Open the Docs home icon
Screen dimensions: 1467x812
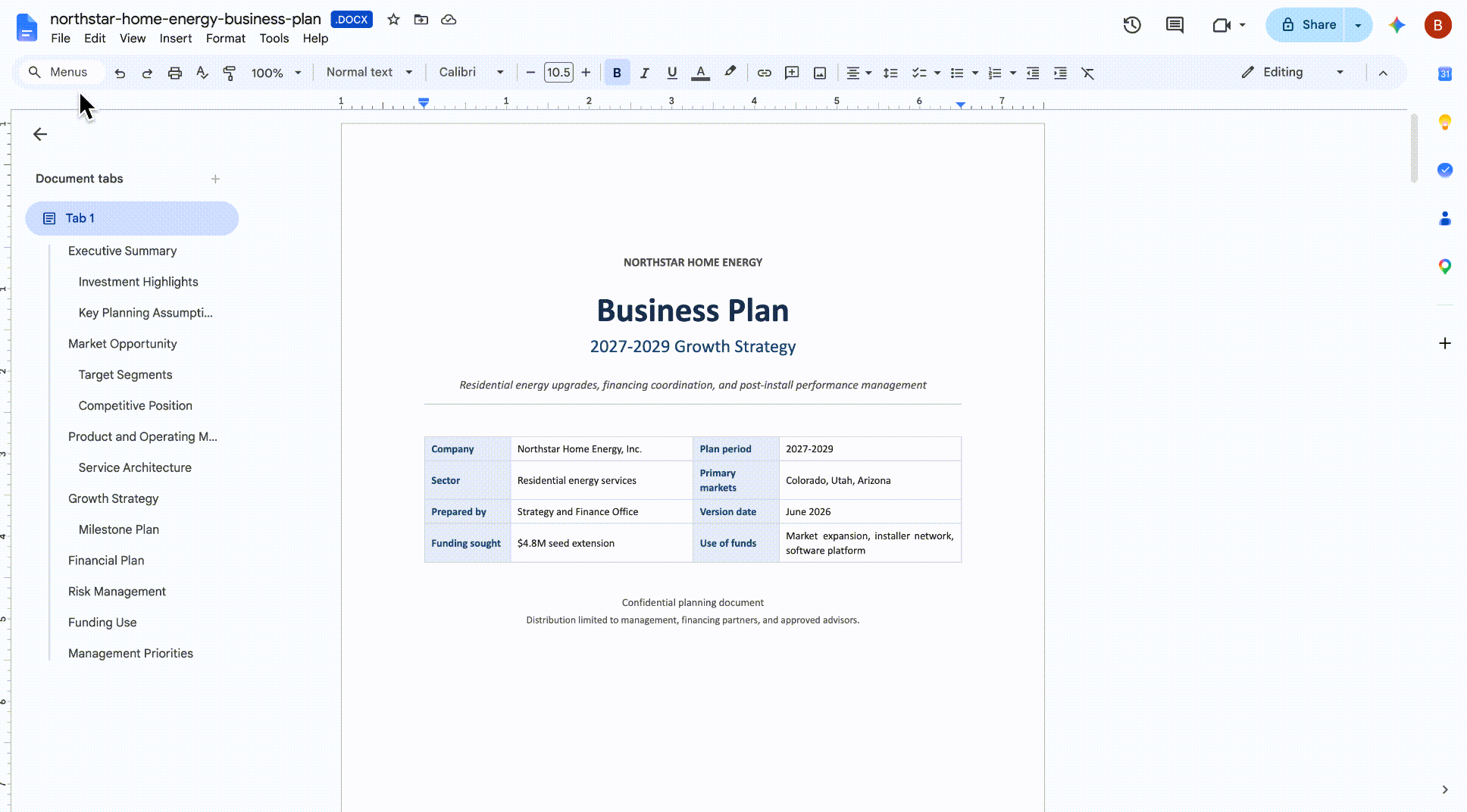pyautogui.click(x=27, y=27)
